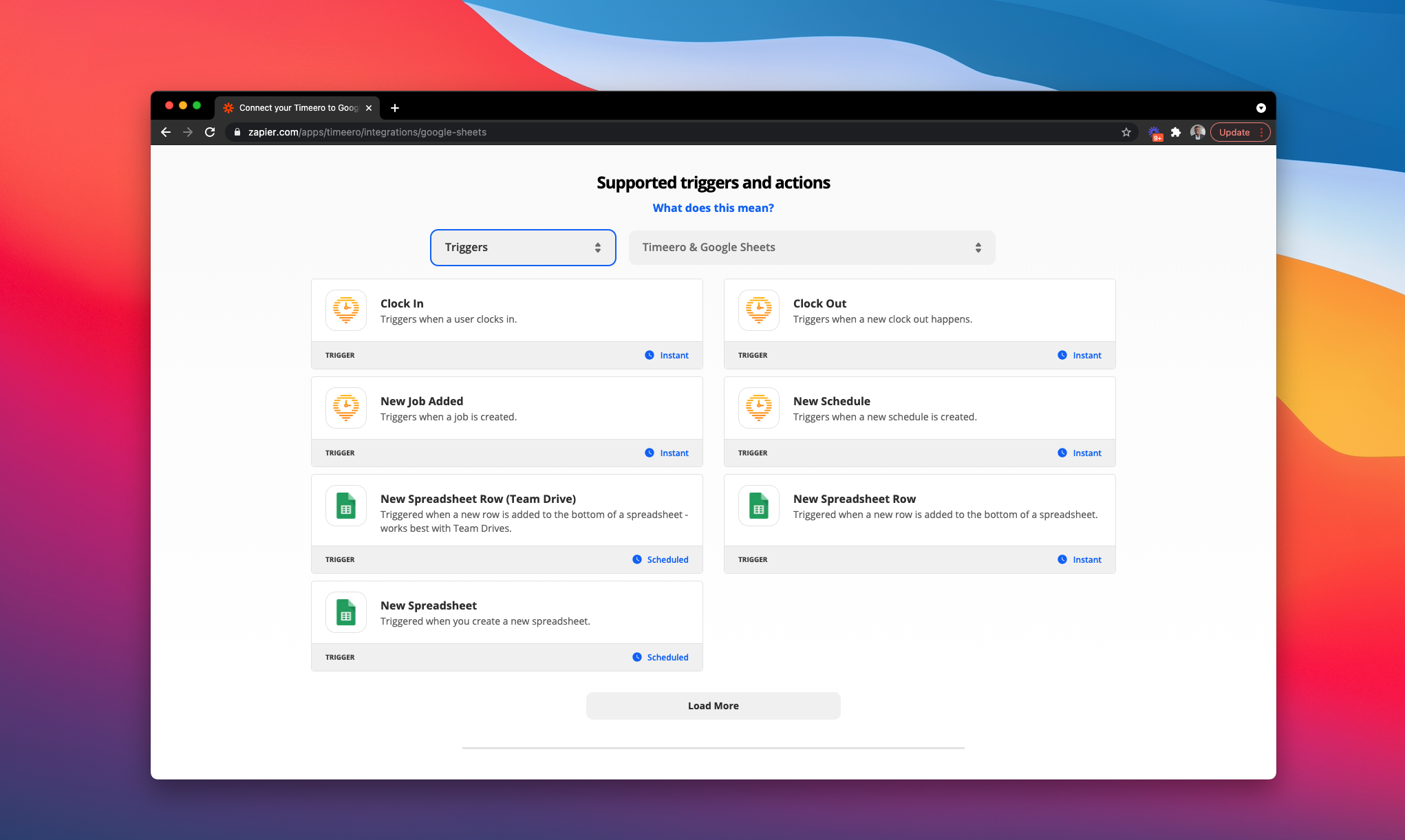Click text 'Triggers when a new schedule is created.'
The height and width of the screenshot is (840, 1405).
click(885, 417)
